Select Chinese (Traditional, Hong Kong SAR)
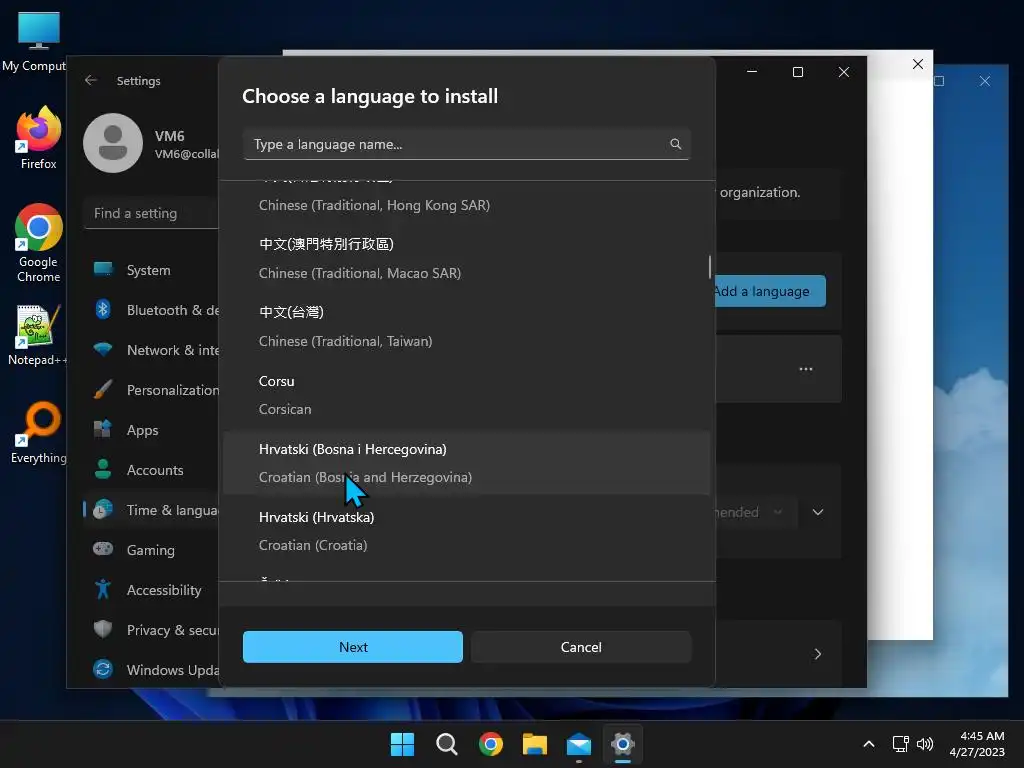The image size is (1024, 768). [466, 198]
